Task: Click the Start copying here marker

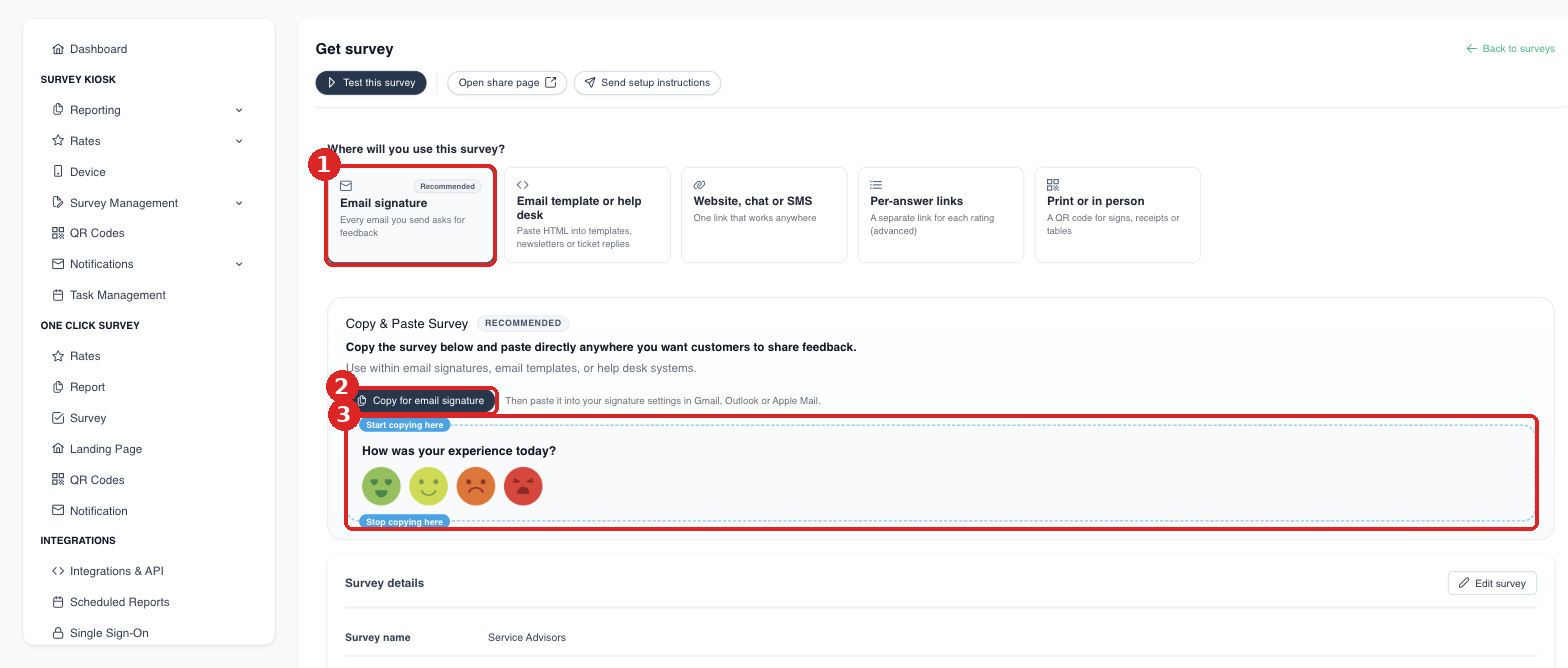Action: 404,425
